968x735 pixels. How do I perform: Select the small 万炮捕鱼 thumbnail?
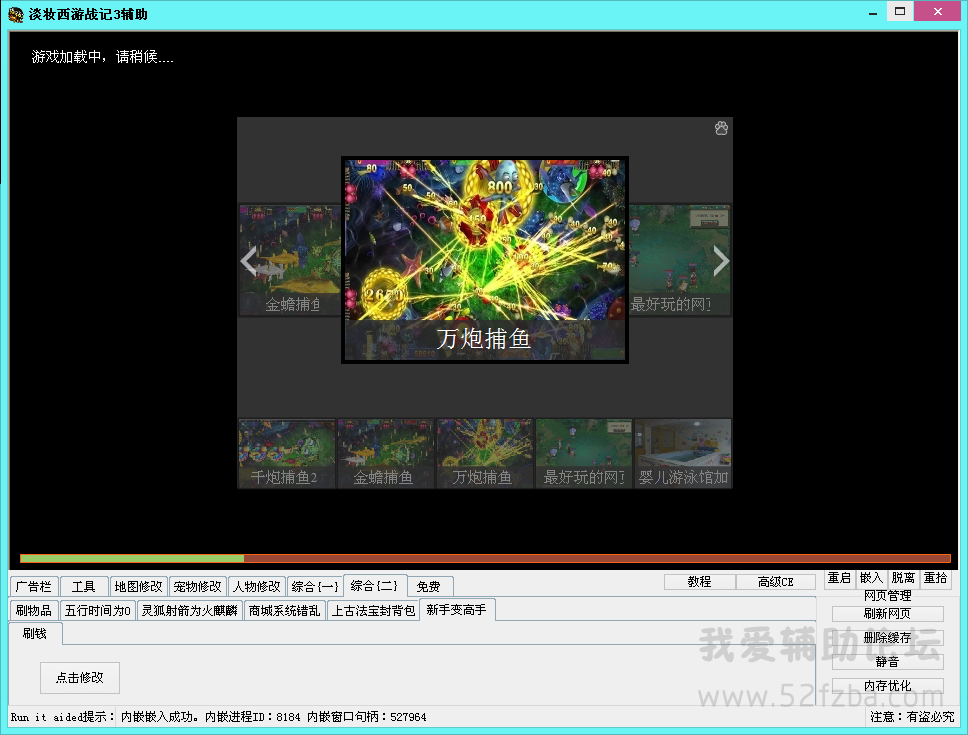coord(485,454)
